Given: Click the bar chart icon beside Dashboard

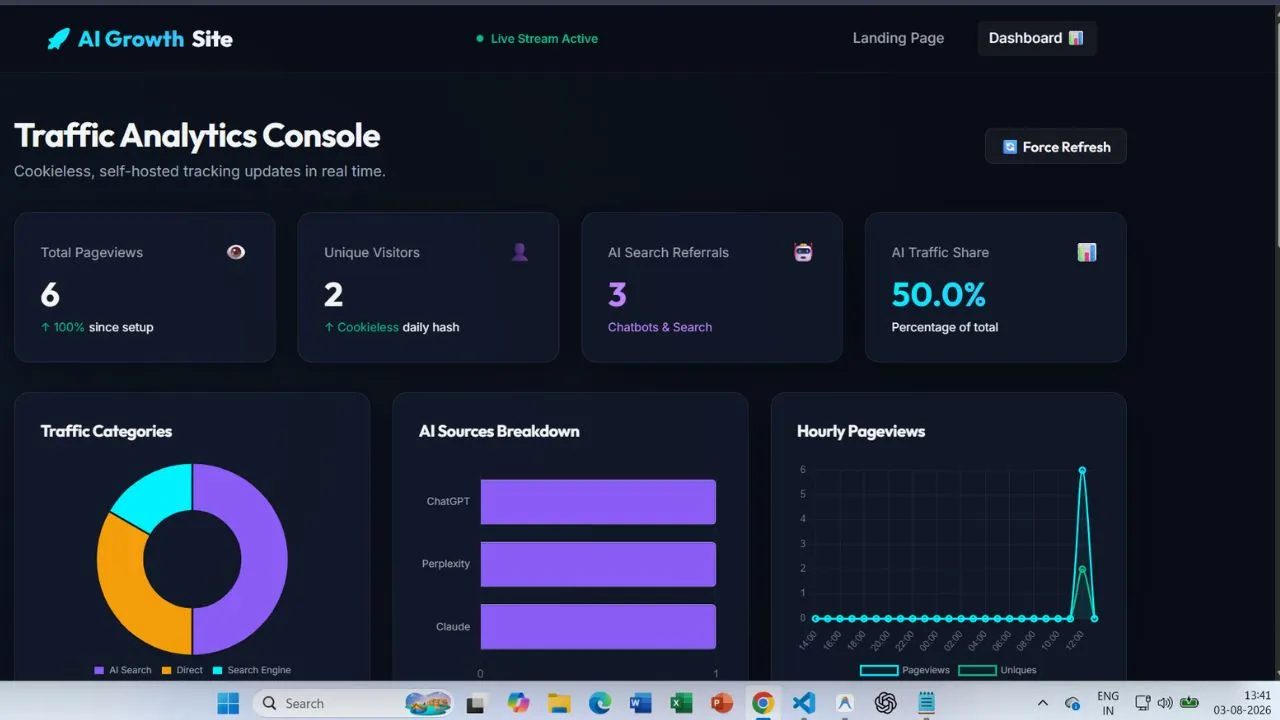Looking at the screenshot, I should pyautogui.click(x=1076, y=38).
